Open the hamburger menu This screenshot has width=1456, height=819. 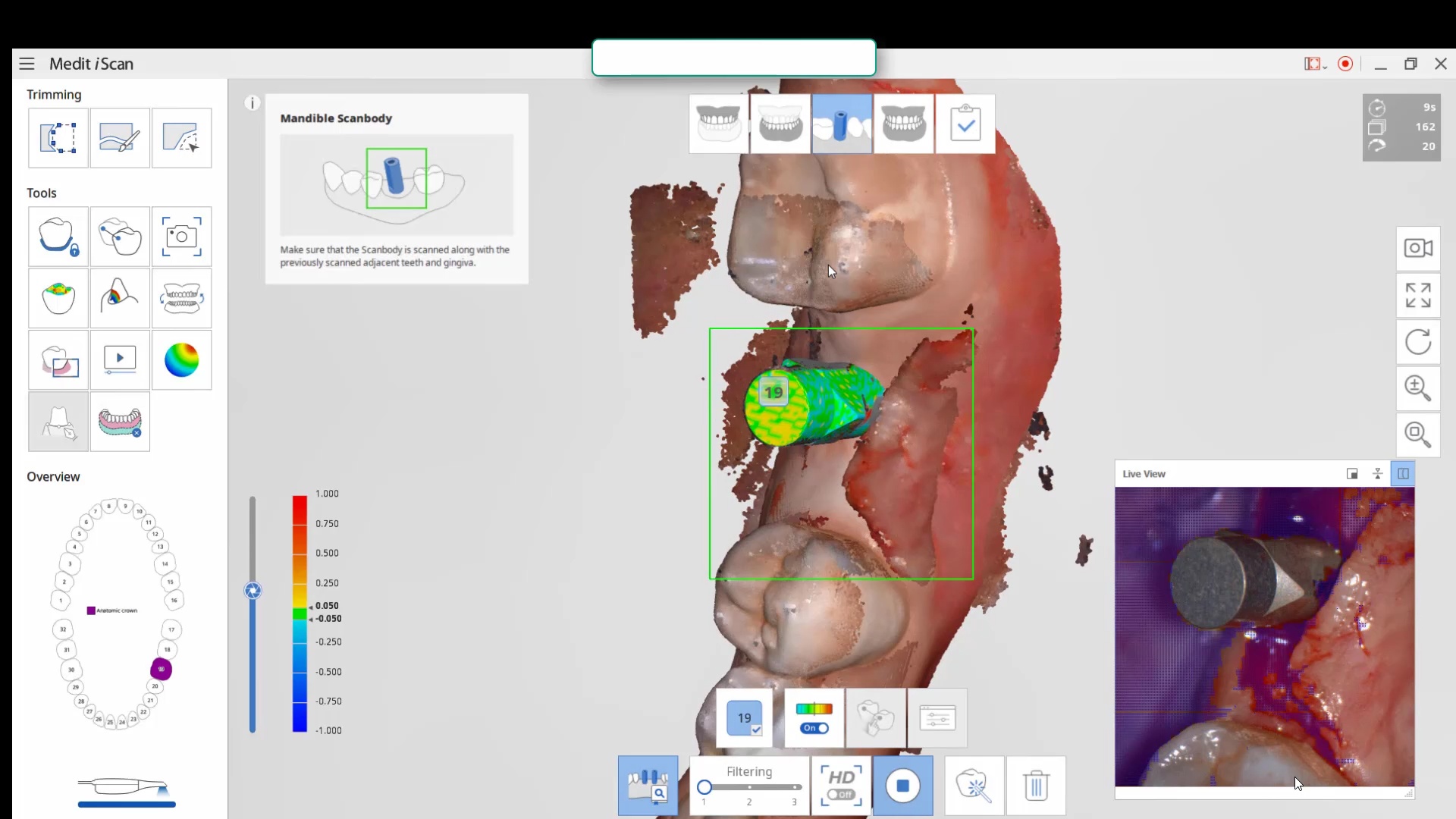click(x=27, y=64)
